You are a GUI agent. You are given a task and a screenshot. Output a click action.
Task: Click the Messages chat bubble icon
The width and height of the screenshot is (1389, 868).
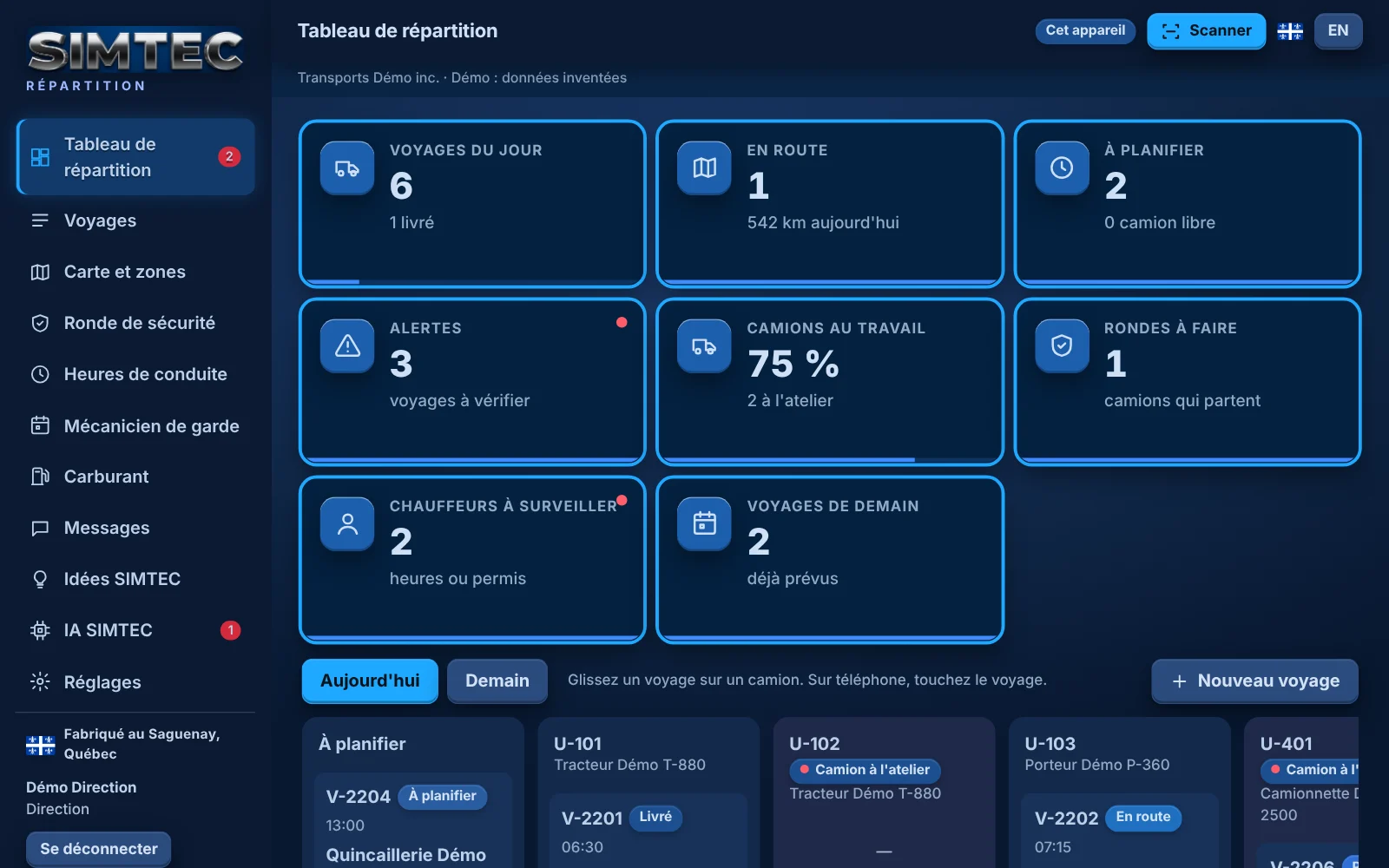point(40,528)
